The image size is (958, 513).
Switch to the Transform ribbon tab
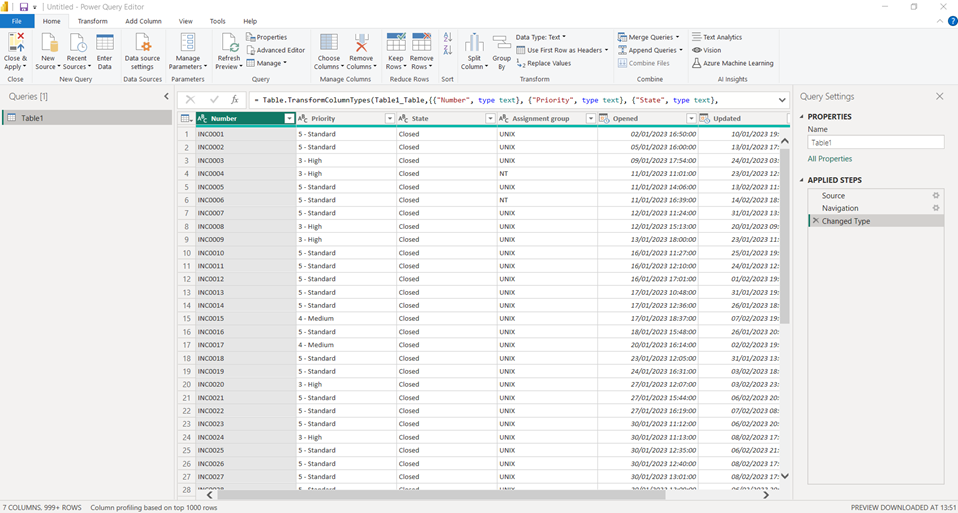pos(92,21)
